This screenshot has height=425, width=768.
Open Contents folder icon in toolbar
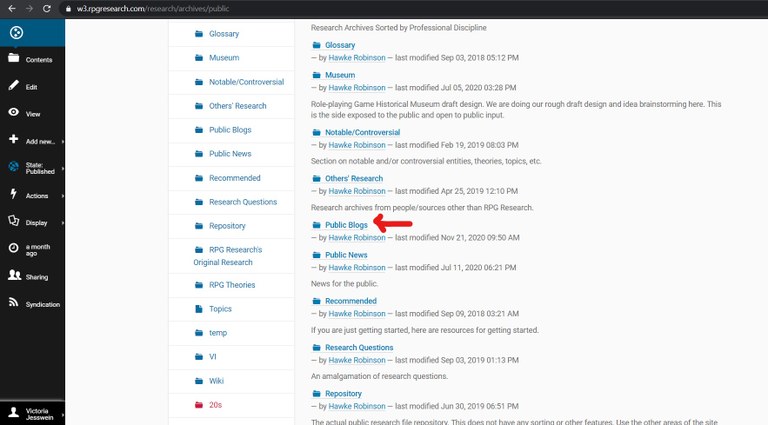[x=14, y=58]
